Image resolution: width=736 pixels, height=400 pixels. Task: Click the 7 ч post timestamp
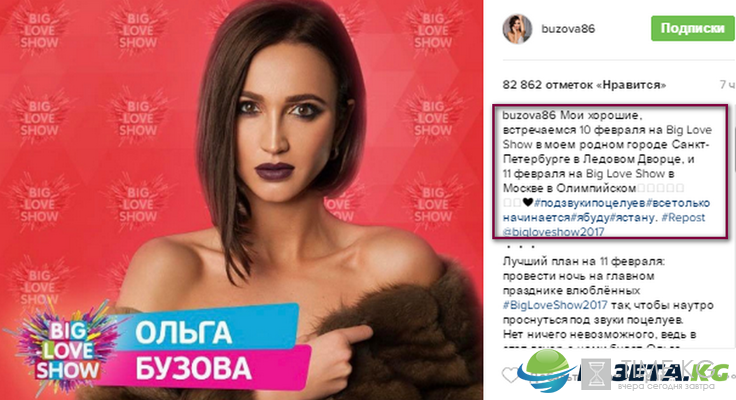pos(728,85)
